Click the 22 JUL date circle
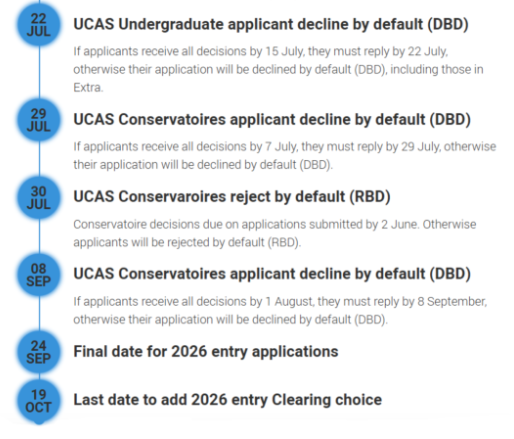This screenshot has width=514, height=439. [x=39, y=25]
